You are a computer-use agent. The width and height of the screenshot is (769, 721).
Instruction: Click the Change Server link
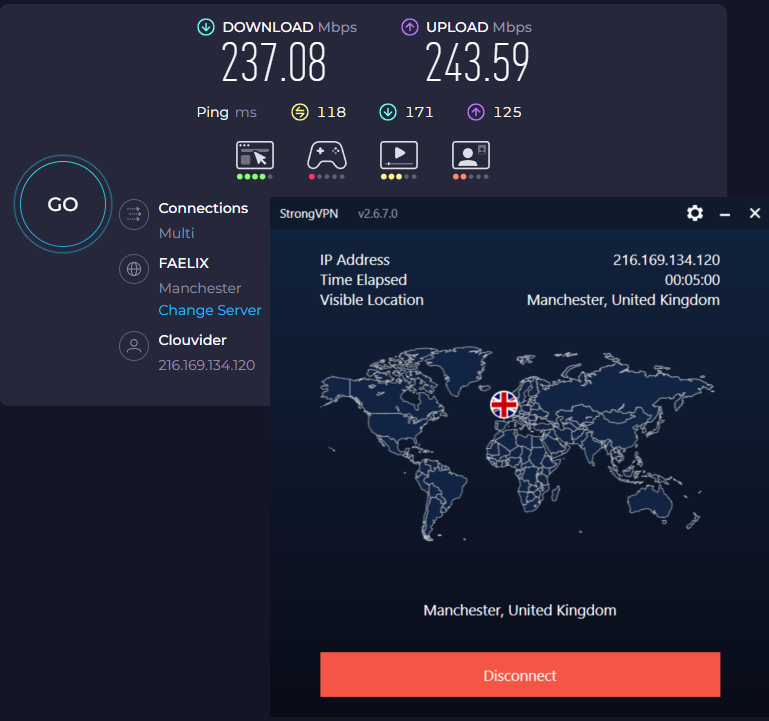209,310
